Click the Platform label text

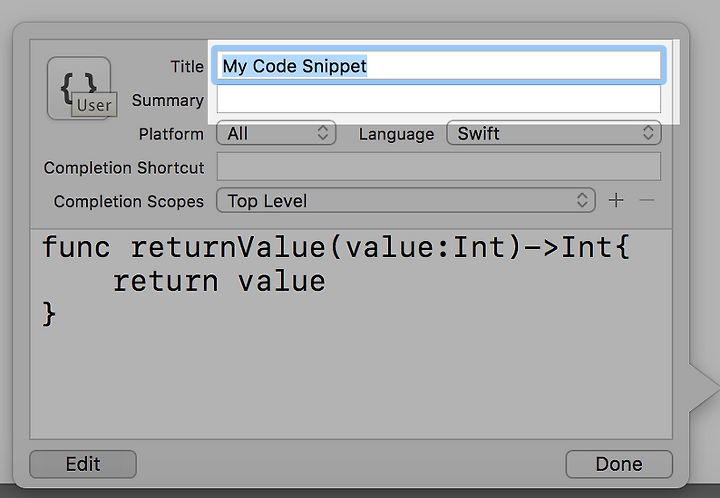171,134
